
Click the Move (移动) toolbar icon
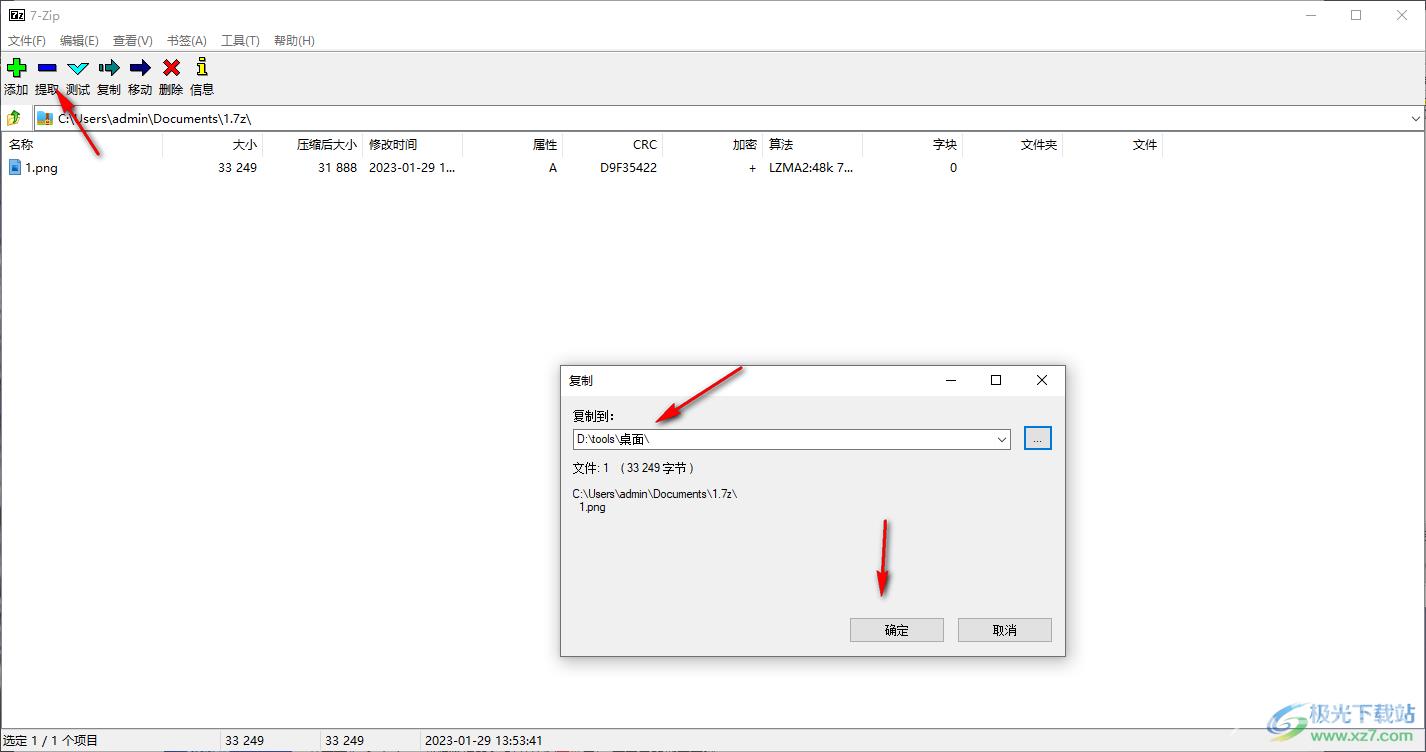pyautogui.click(x=140, y=68)
